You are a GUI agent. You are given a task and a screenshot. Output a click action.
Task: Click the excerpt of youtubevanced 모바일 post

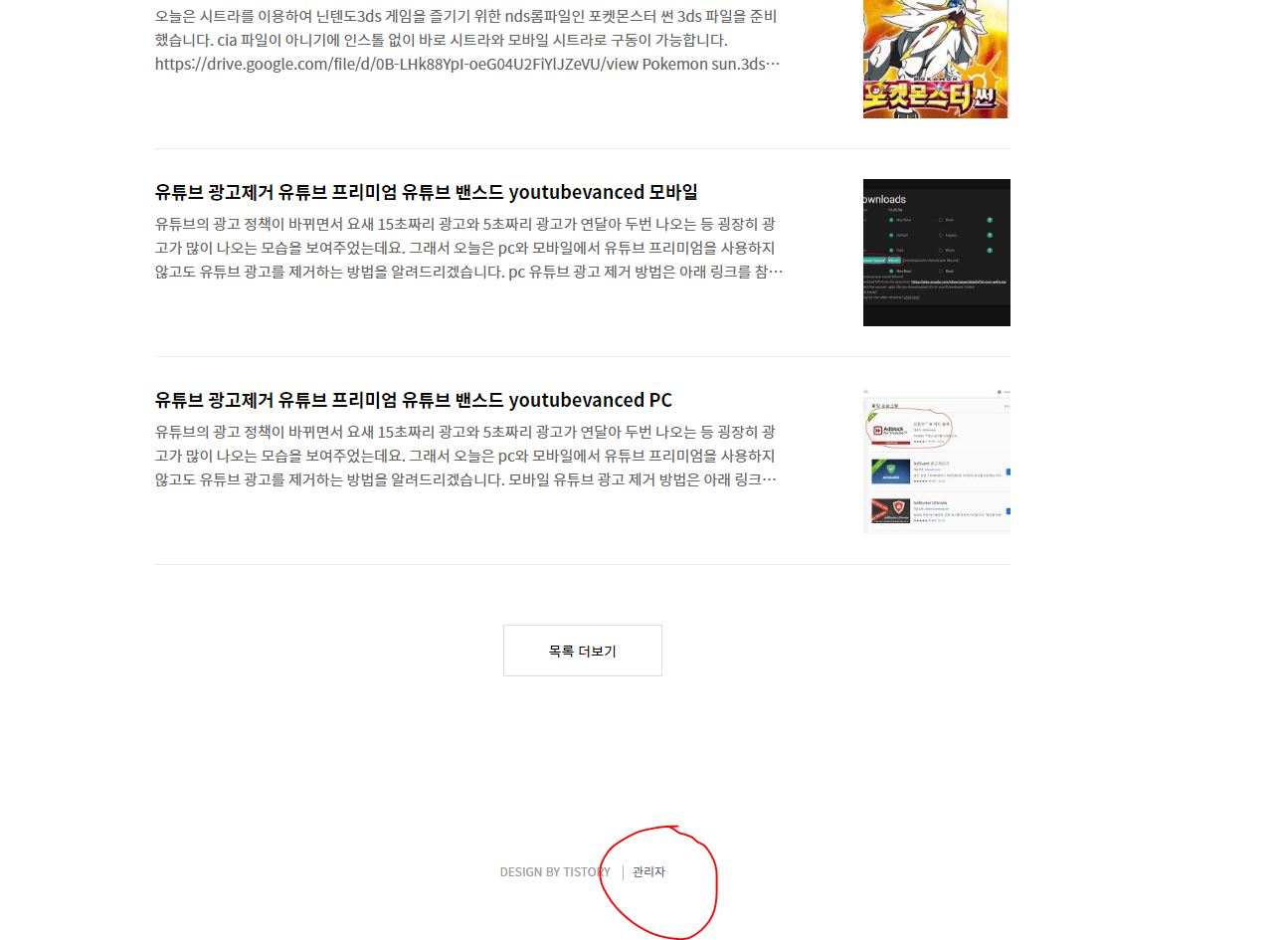469,248
